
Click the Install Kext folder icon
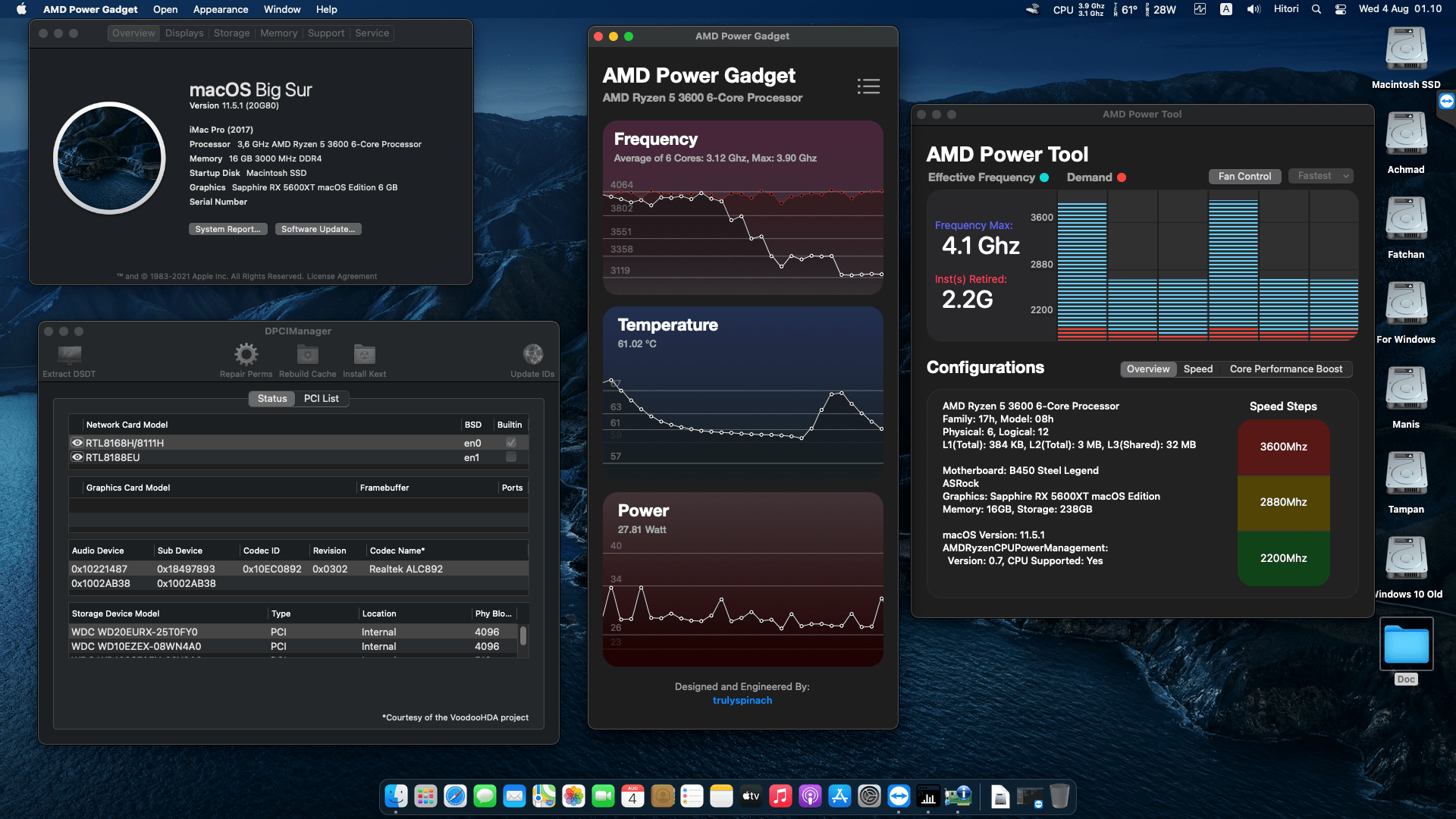coord(364,354)
